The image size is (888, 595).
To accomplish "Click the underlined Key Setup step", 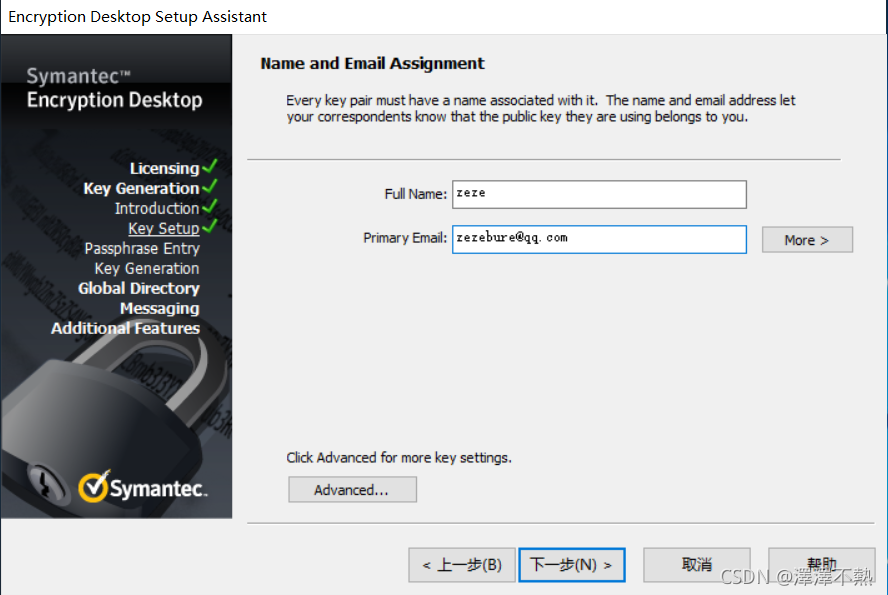I will pos(164,228).
